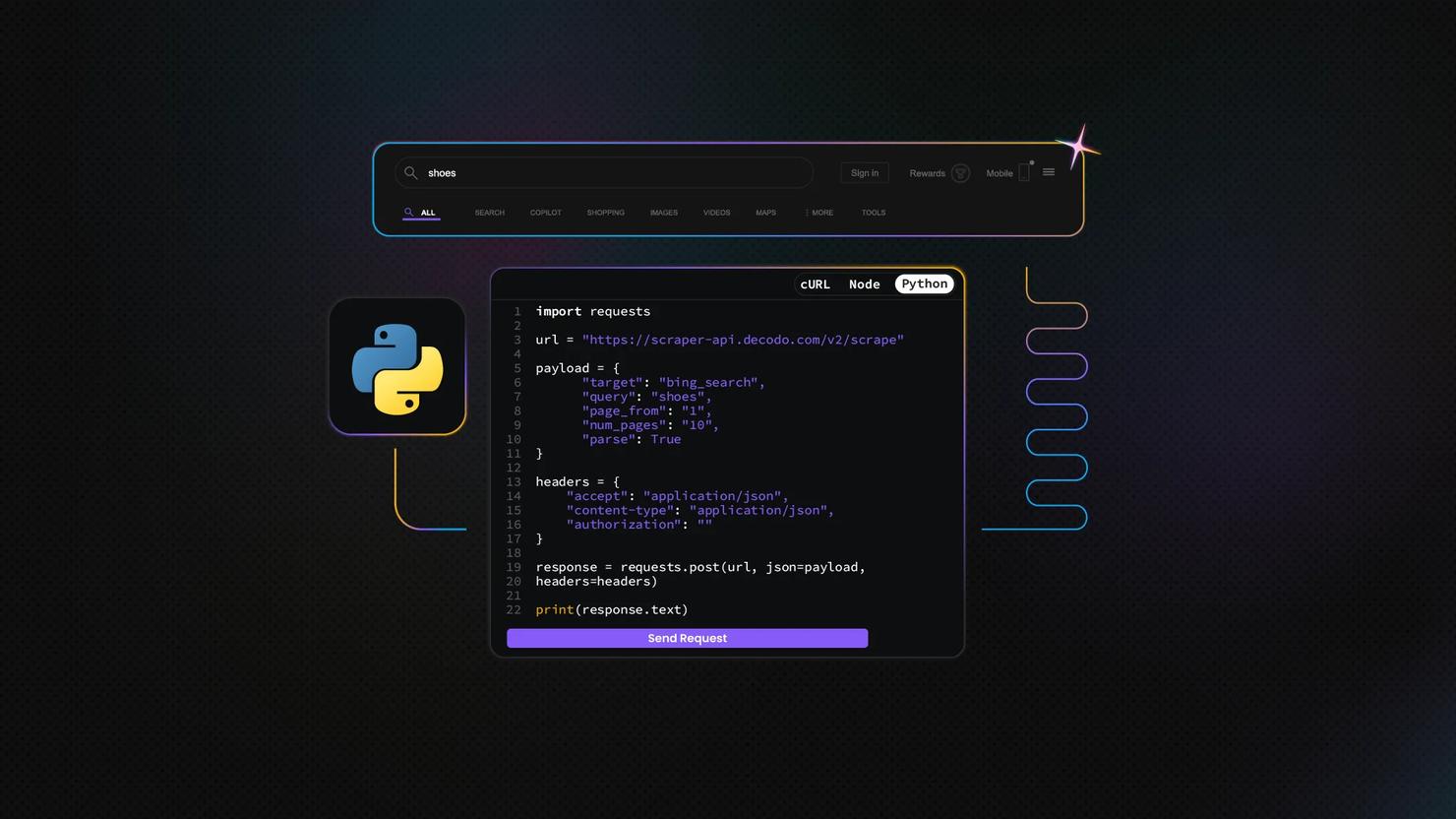Click the search field containing shoes
The height and width of the screenshot is (819, 1456).
(610, 173)
